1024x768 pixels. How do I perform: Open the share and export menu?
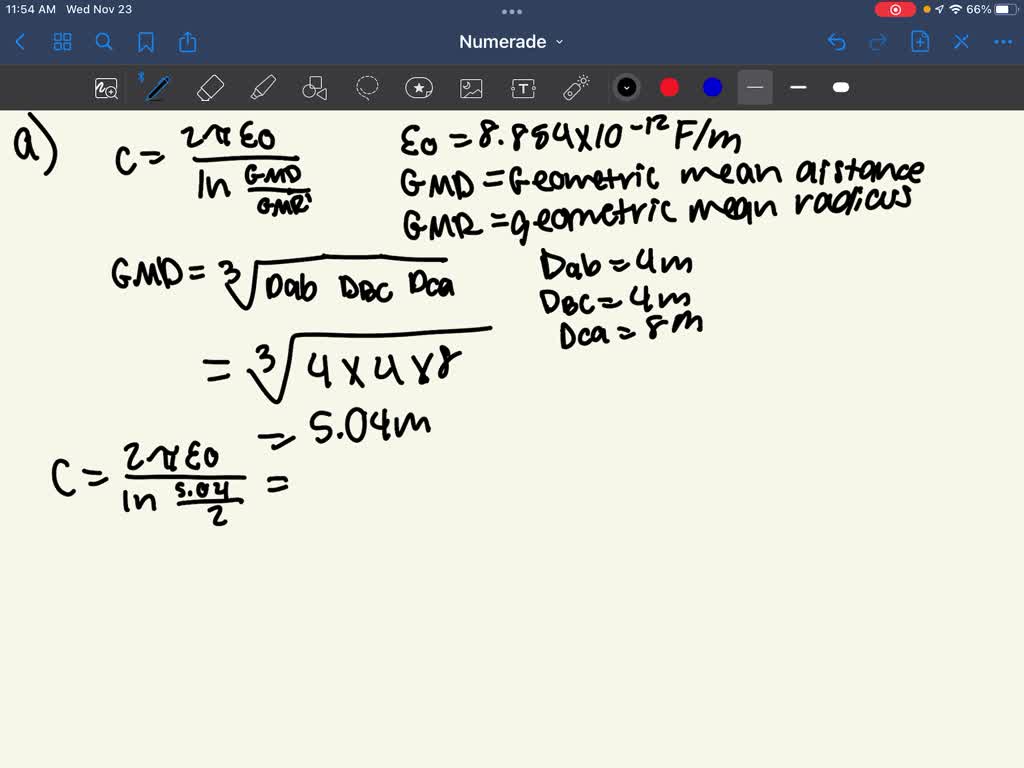click(188, 42)
